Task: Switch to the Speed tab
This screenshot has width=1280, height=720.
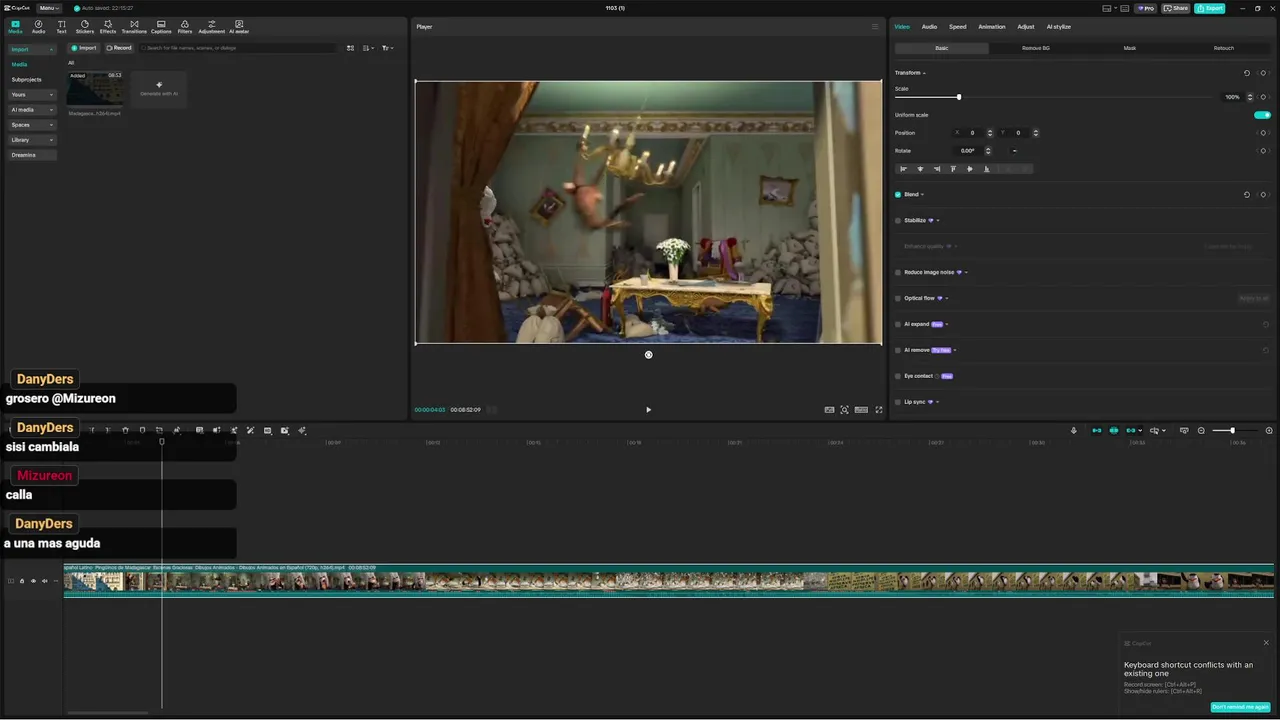Action: tap(957, 27)
